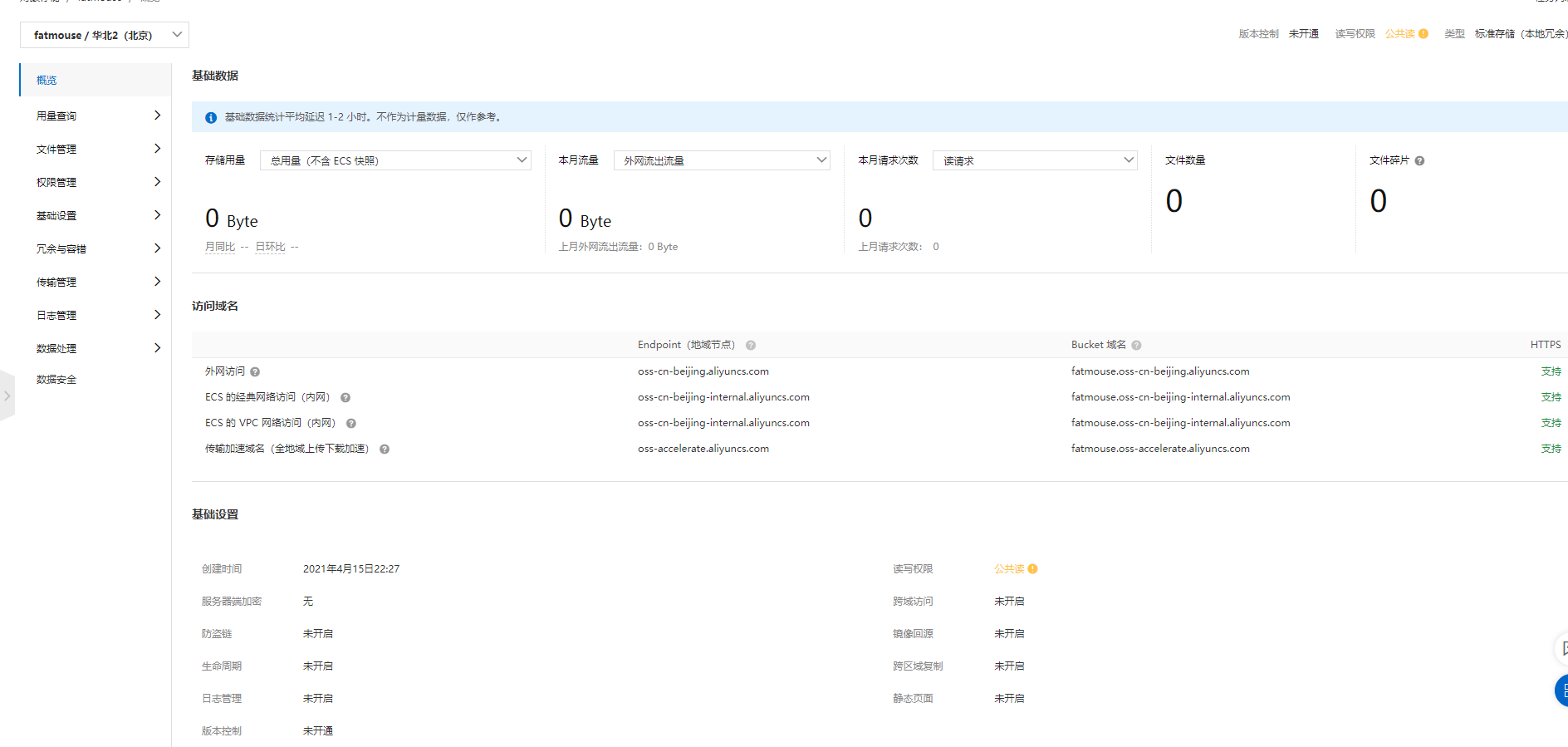Click the help icon next to Endpoint（地域节点）

751,345
